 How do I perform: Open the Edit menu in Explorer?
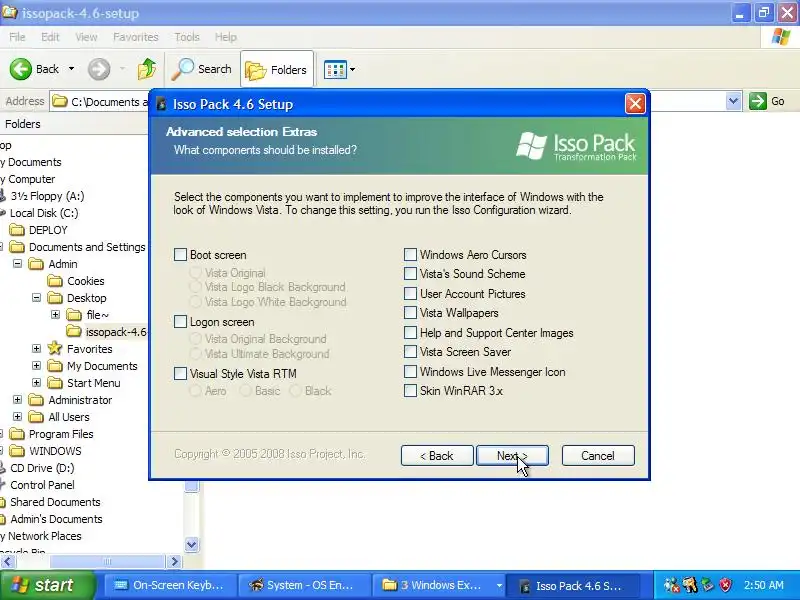click(50, 37)
